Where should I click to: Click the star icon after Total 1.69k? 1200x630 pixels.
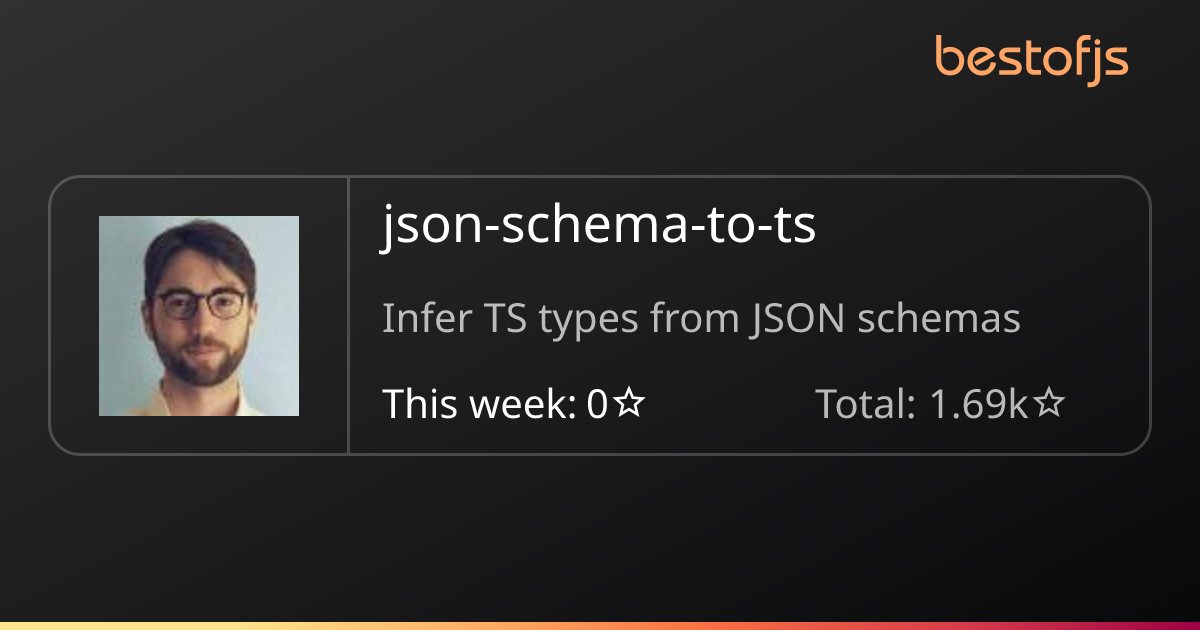1048,404
